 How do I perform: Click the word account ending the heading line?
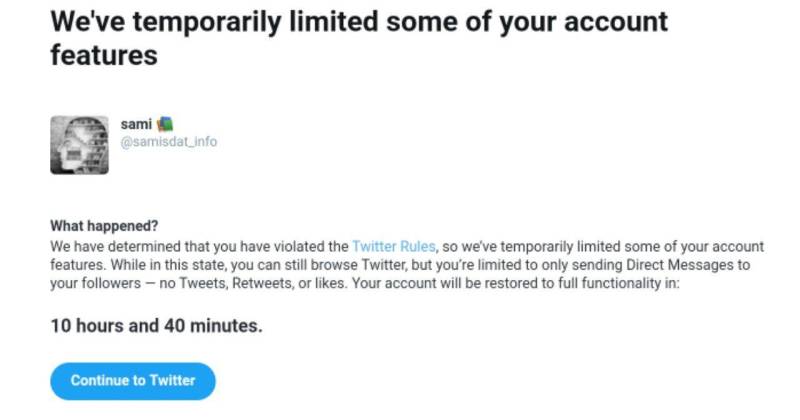(x=616, y=22)
